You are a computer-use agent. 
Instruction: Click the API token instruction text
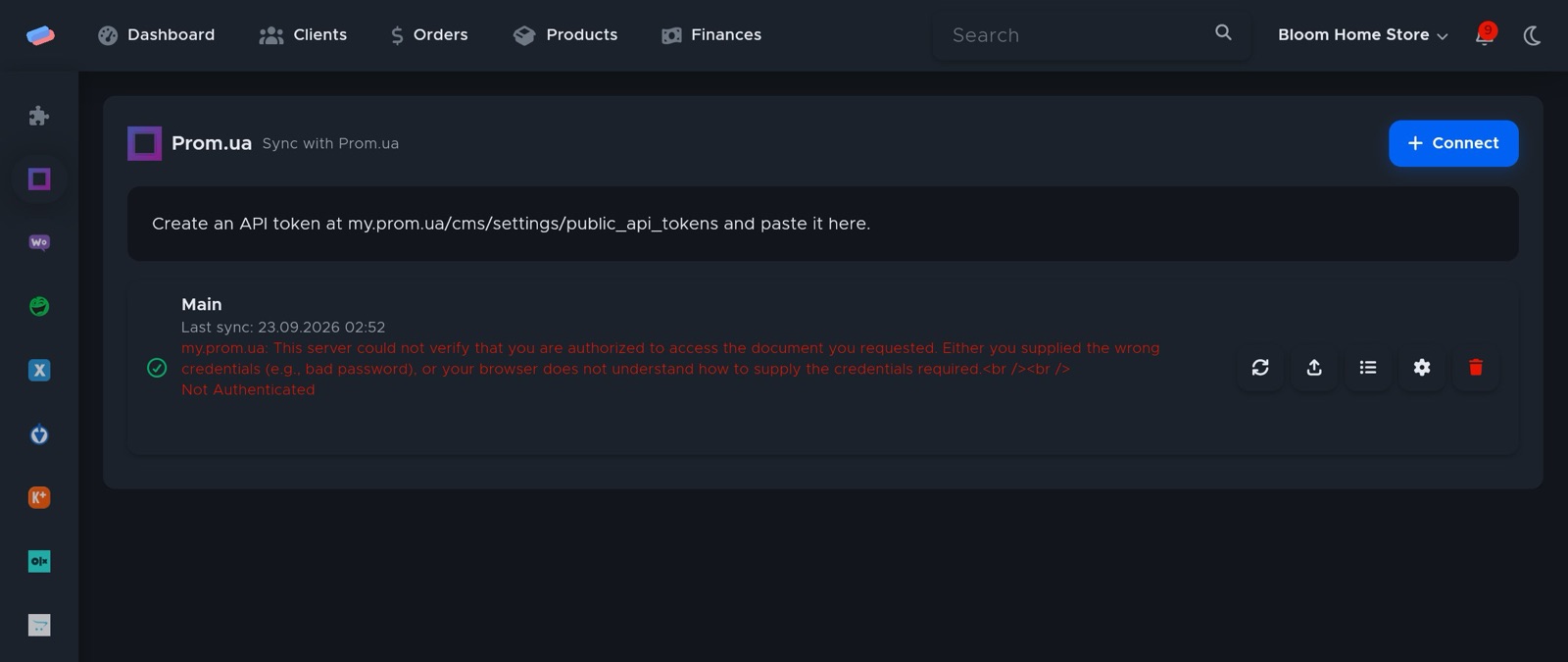tap(511, 224)
